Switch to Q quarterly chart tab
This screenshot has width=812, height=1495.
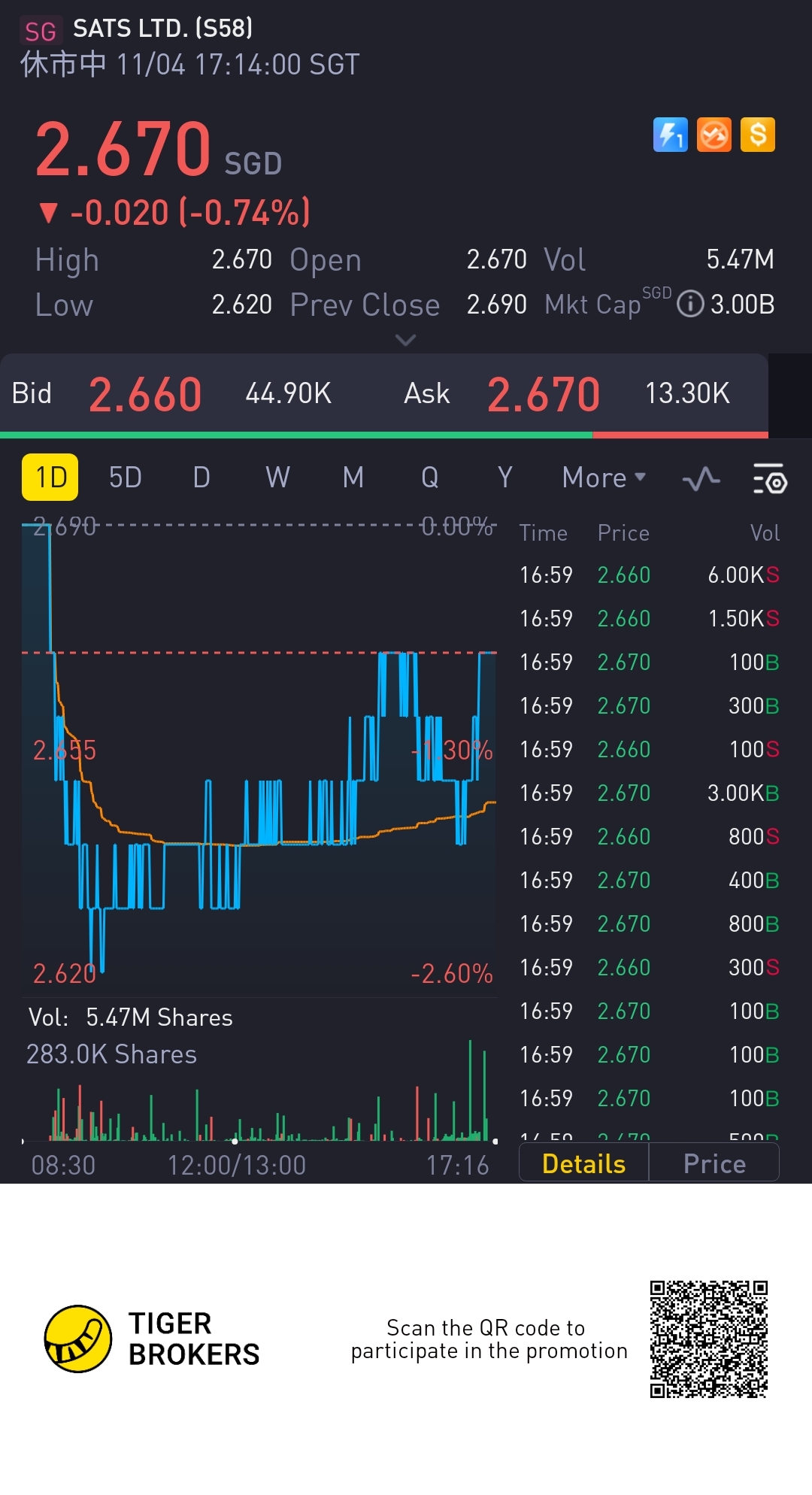pos(429,477)
